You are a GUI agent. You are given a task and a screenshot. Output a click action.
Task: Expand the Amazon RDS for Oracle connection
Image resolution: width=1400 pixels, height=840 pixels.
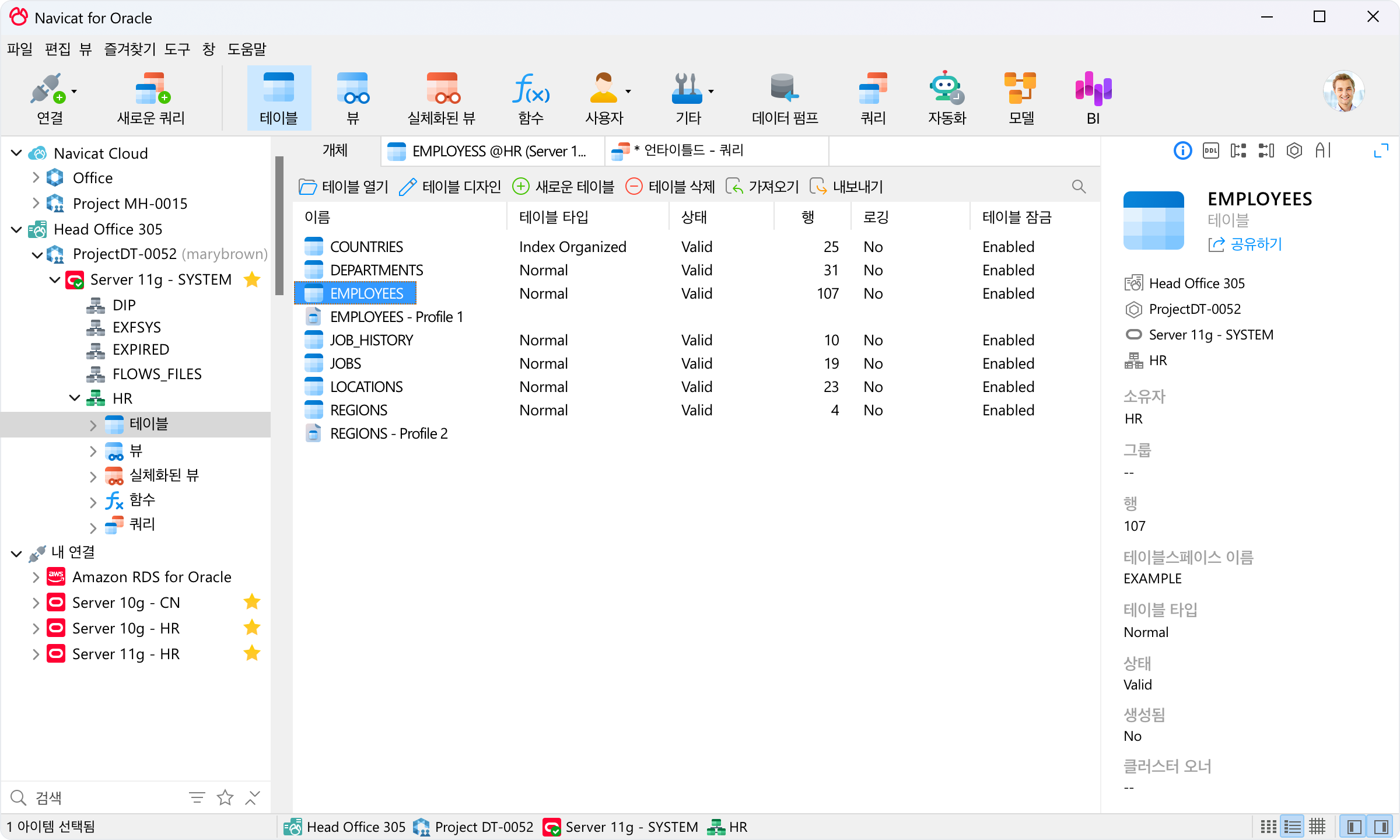pos(36,577)
